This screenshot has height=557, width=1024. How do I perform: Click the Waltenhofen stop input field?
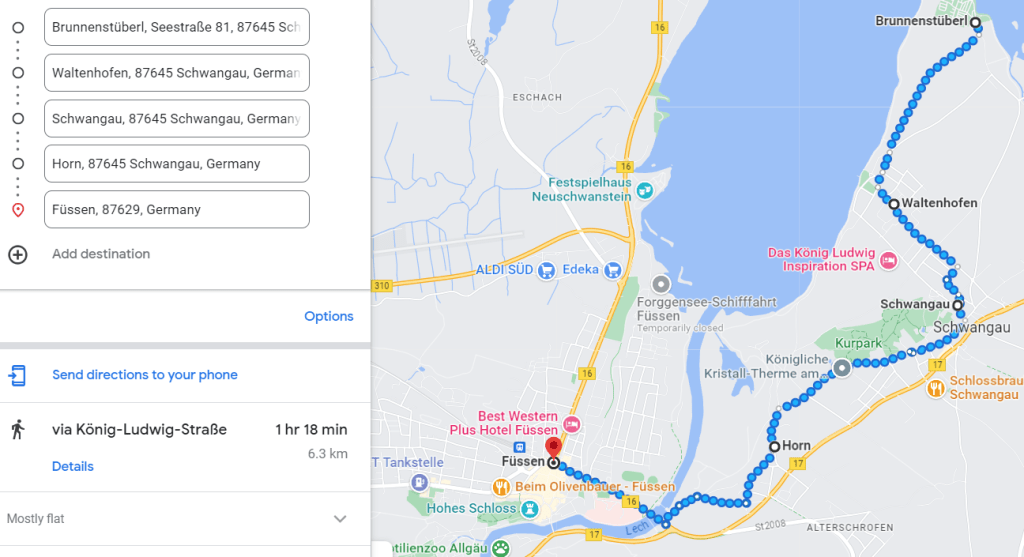[x=177, y=73]
